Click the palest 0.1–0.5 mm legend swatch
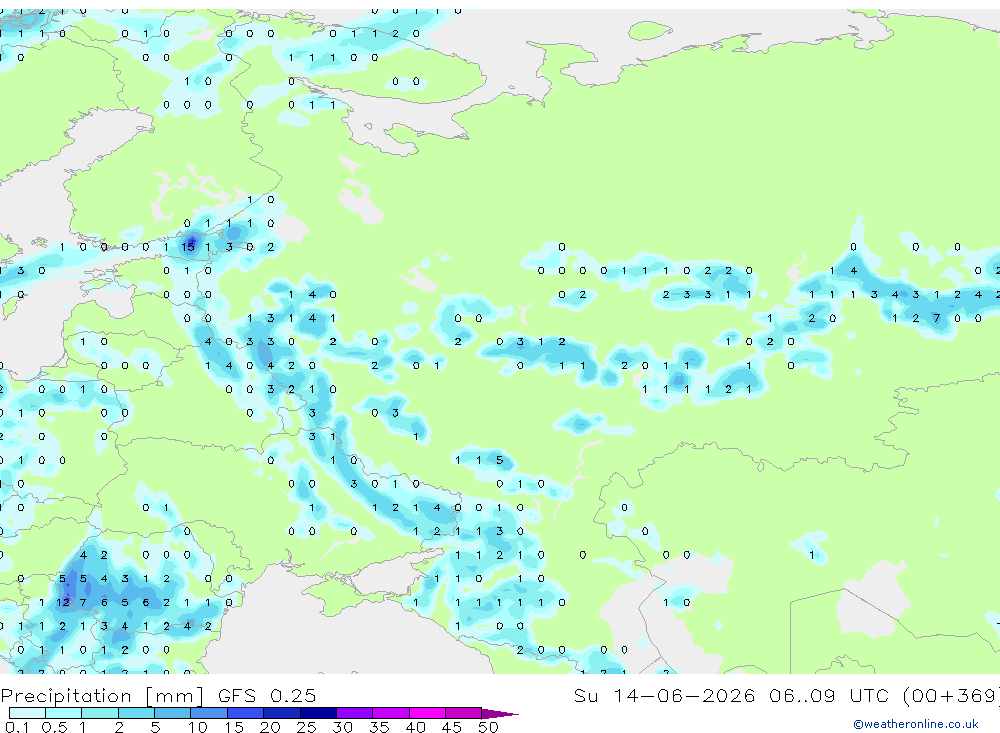The height and width of the screenshot is (733, 1000). pos(27,713)
